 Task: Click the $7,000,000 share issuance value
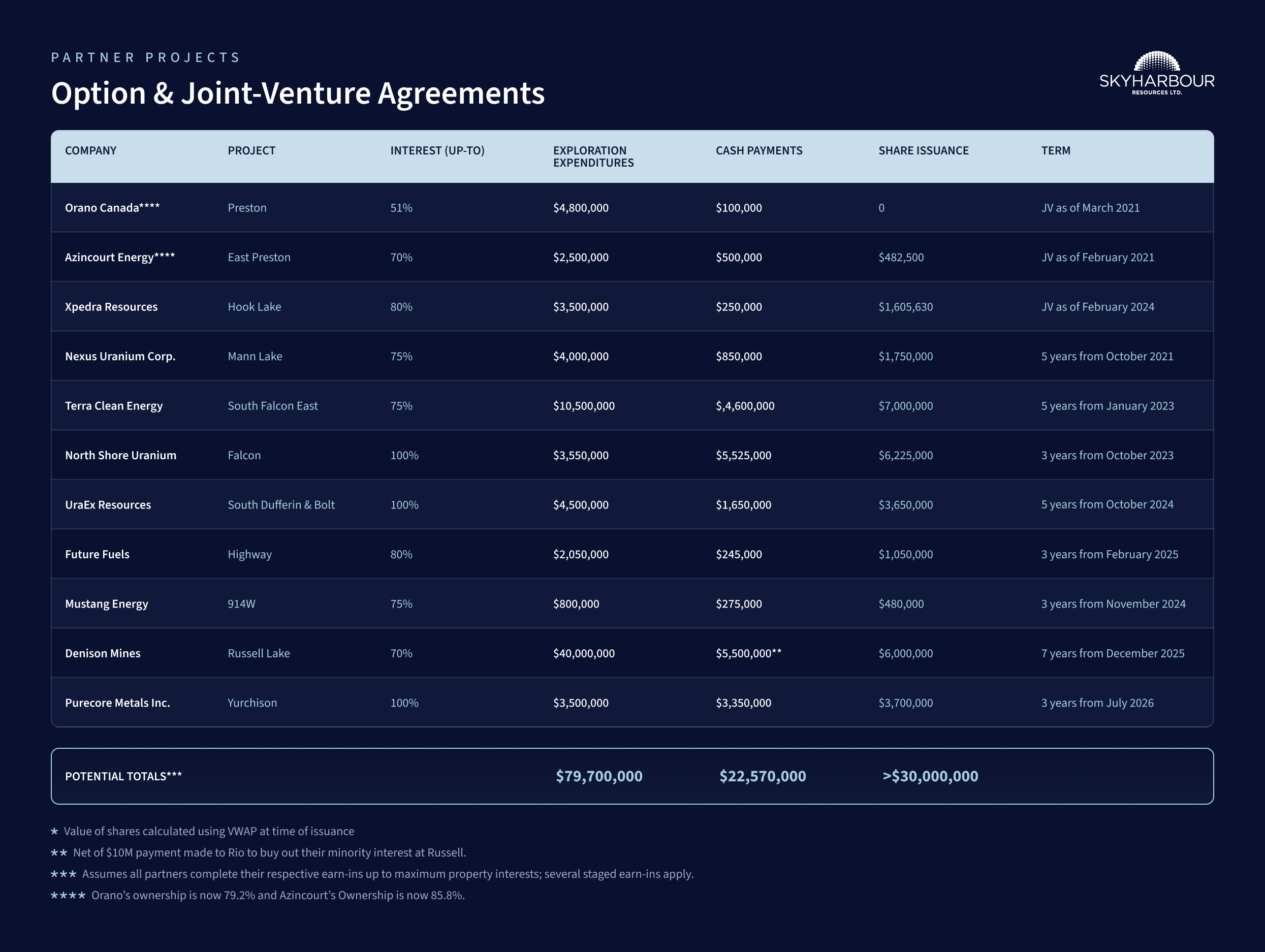[x=905, y=406]
